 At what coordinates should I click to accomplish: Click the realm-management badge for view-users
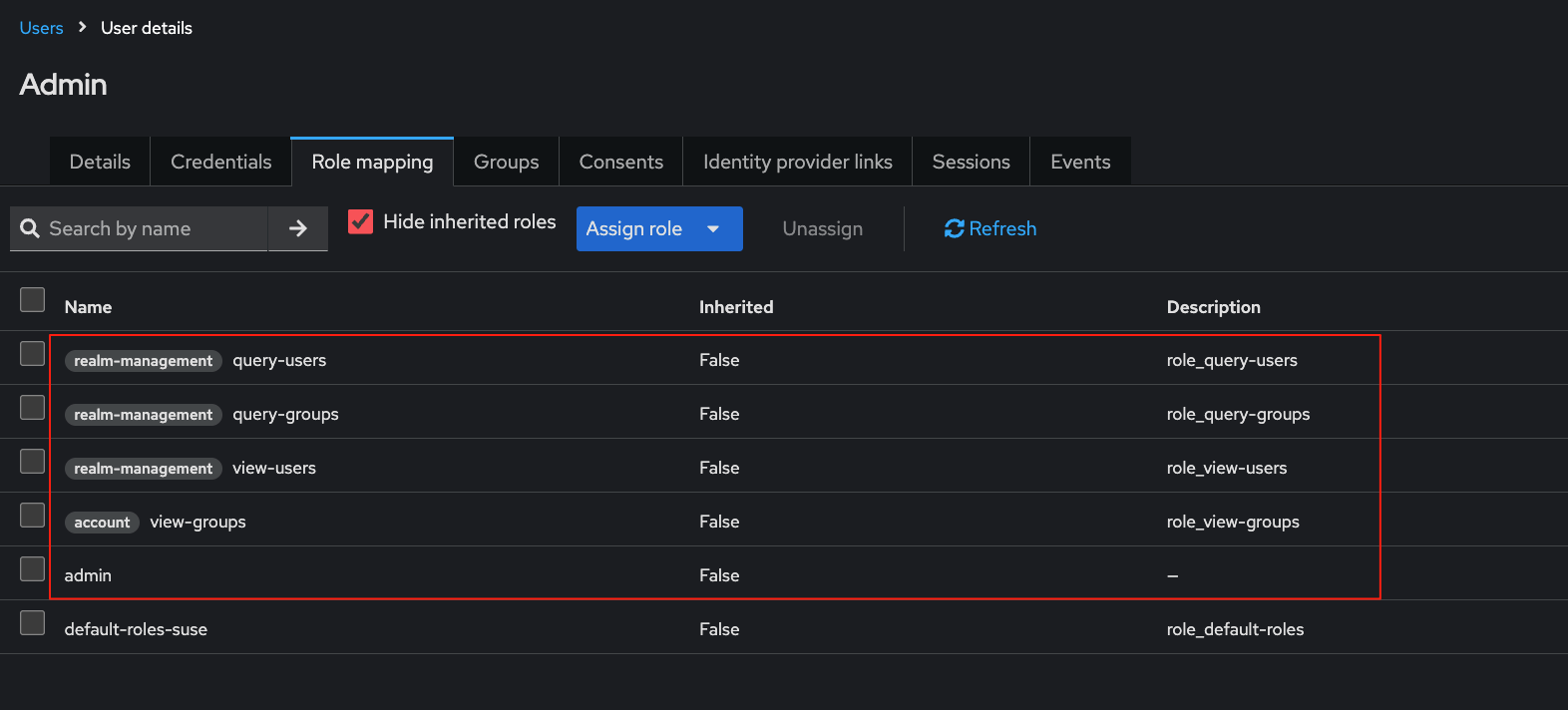coord(143,469)
